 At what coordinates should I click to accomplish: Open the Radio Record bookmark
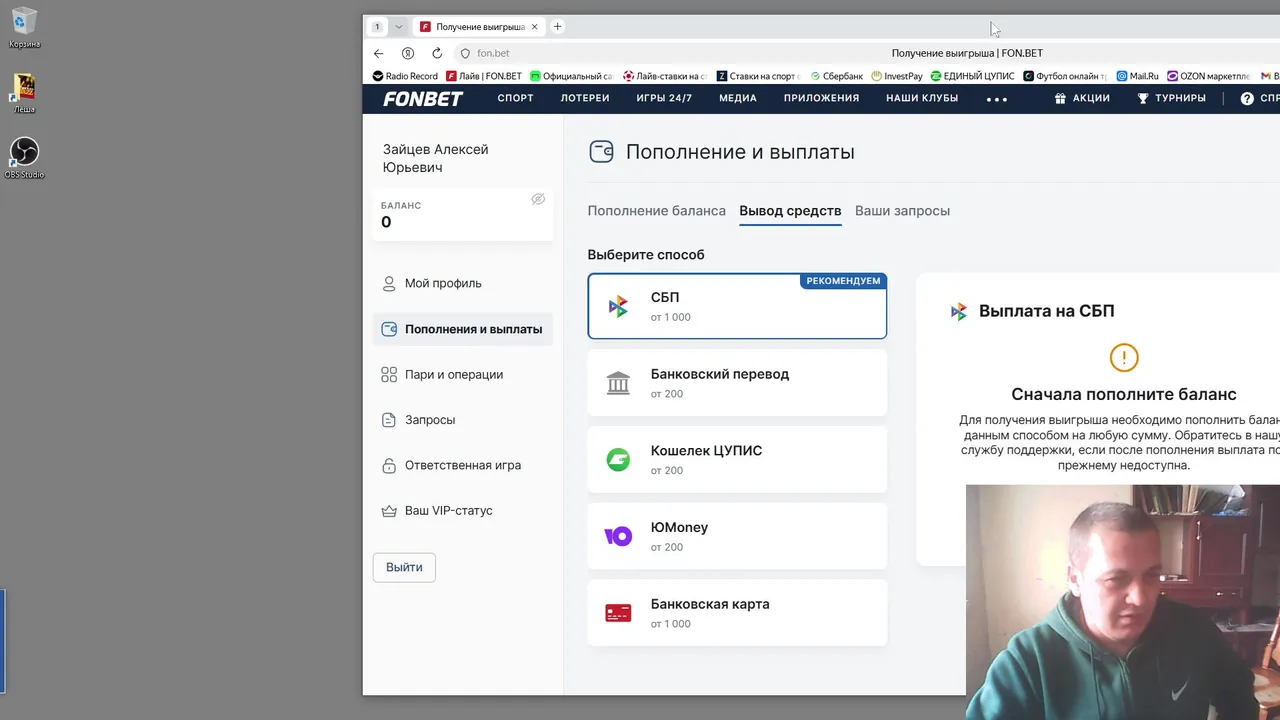coord(405,76)
